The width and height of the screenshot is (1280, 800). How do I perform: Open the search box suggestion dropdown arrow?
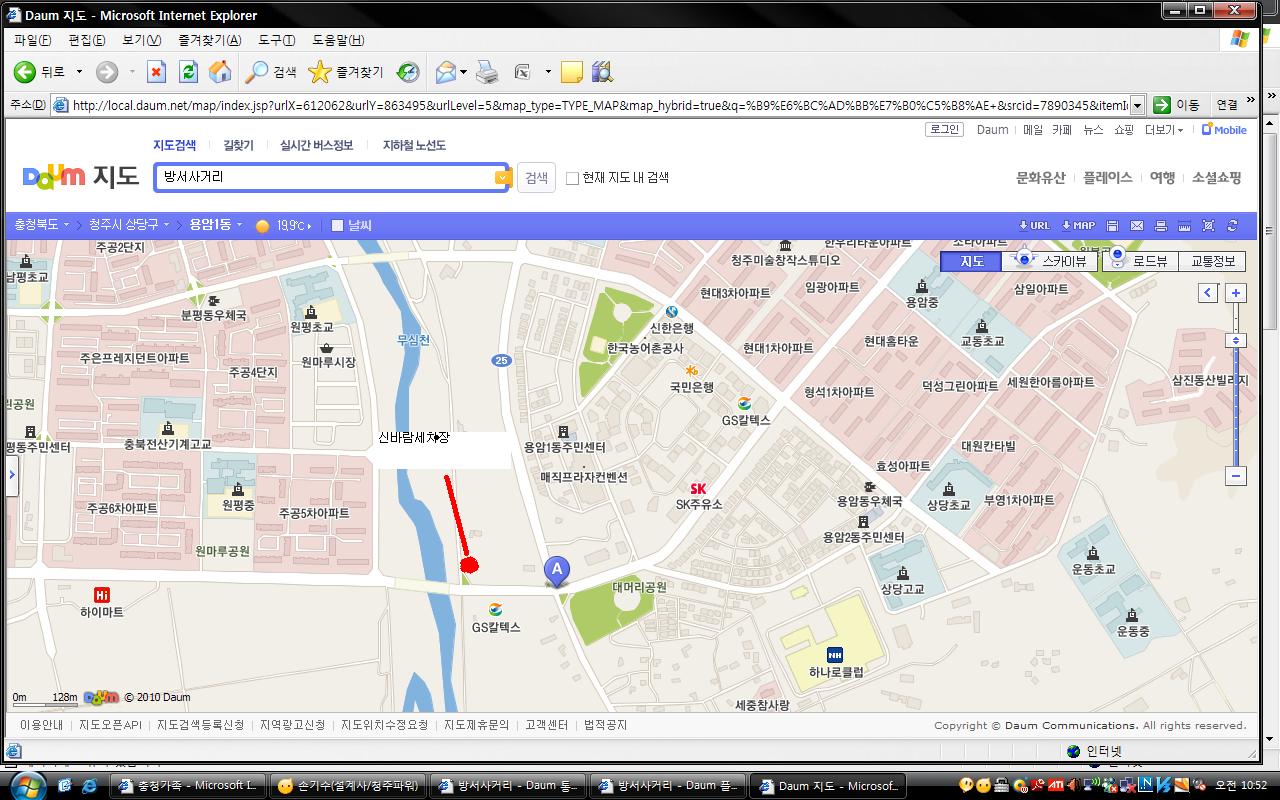[x=502, y=178]
